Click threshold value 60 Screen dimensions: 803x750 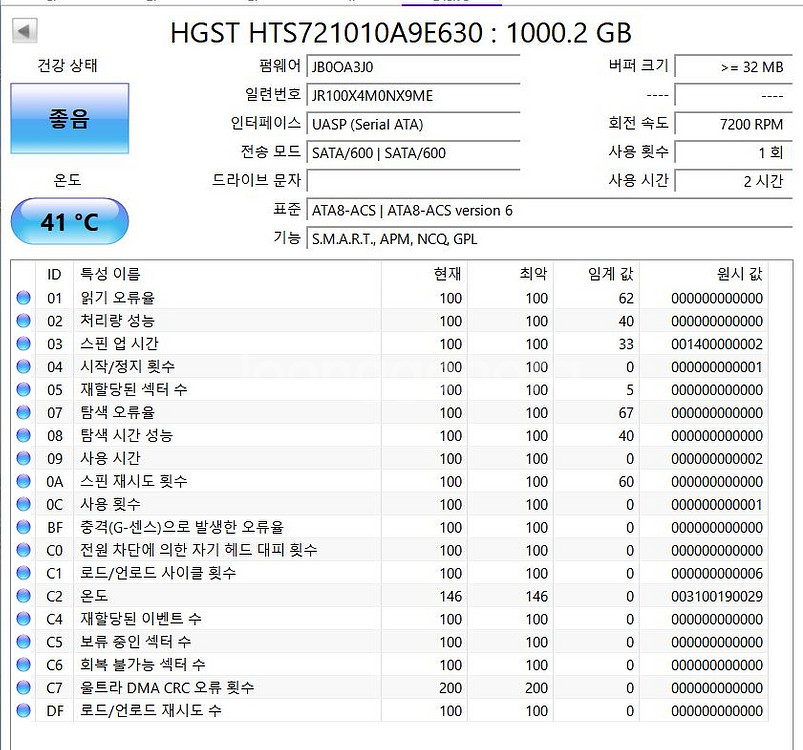[626, 482]
